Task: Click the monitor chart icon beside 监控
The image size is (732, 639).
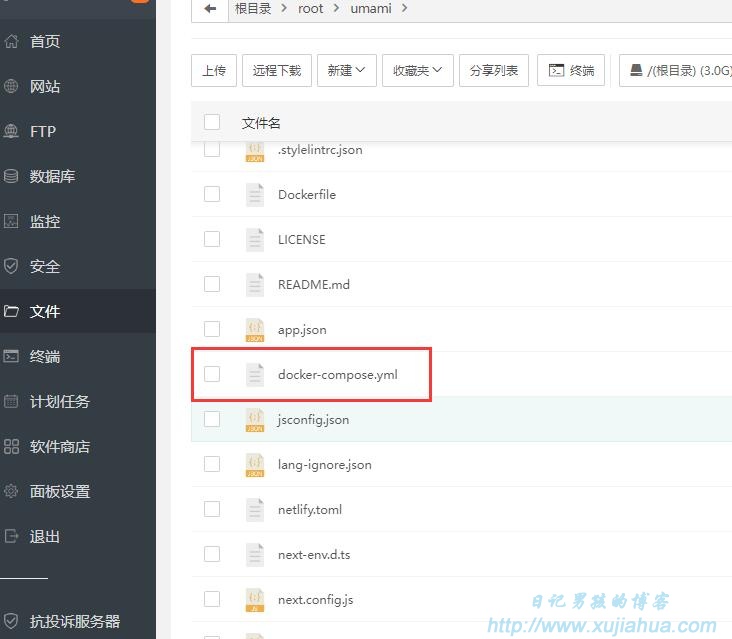Action: [11, 221]
